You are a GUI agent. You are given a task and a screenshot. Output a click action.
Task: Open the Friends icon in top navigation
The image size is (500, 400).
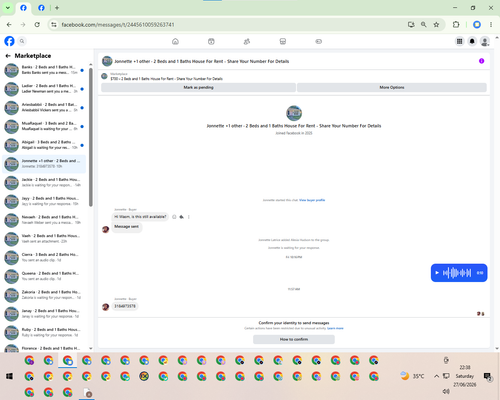[x=247, y=41]
